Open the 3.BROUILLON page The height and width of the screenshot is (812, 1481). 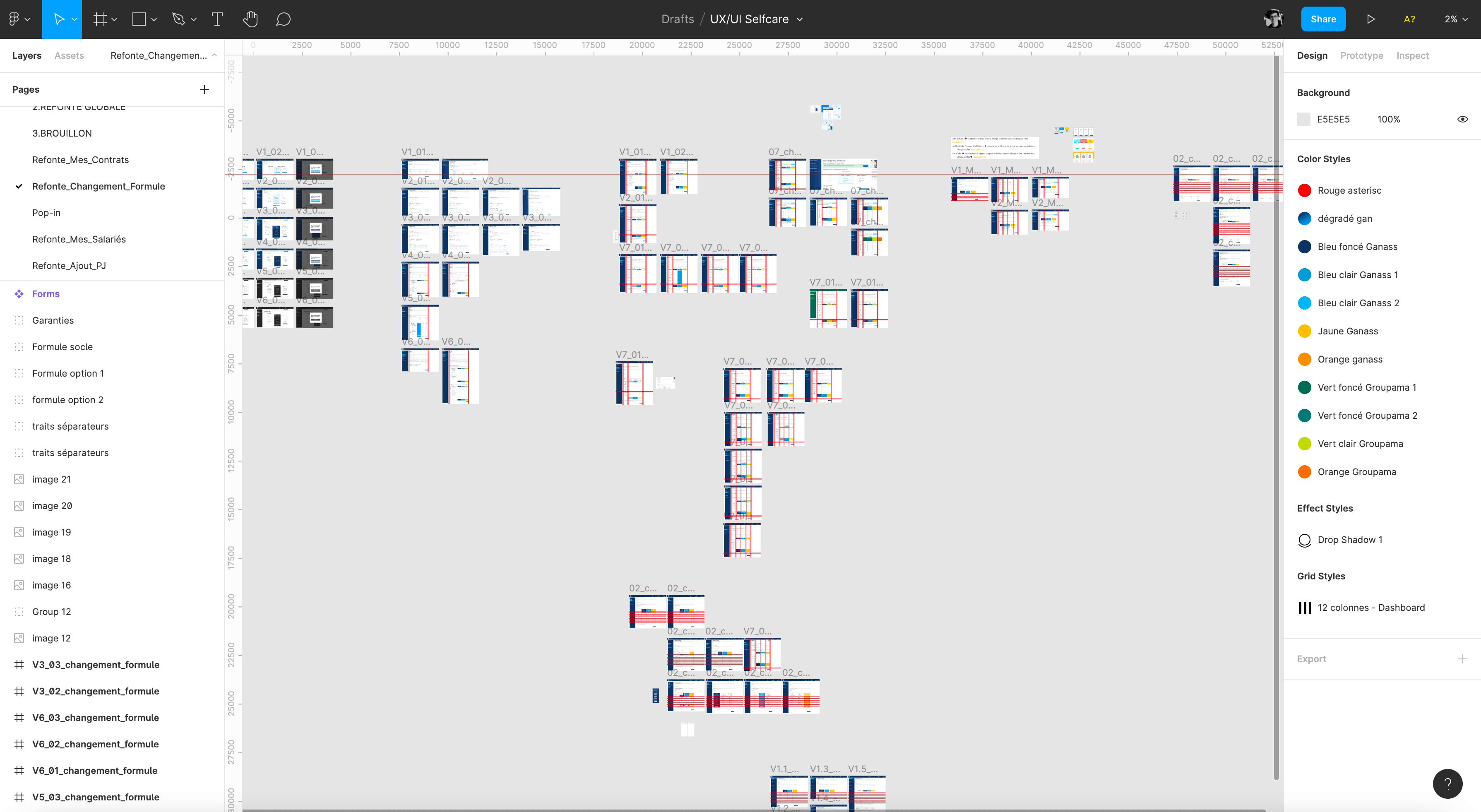click(62, 133)
